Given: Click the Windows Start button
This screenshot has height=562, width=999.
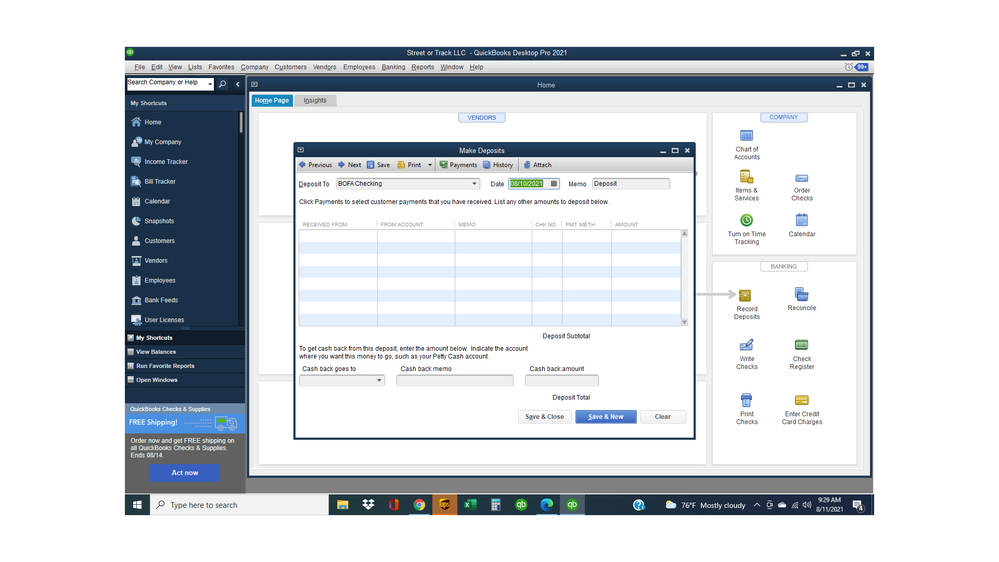Looking at the screenshot, I should click(x=137, y=505).
